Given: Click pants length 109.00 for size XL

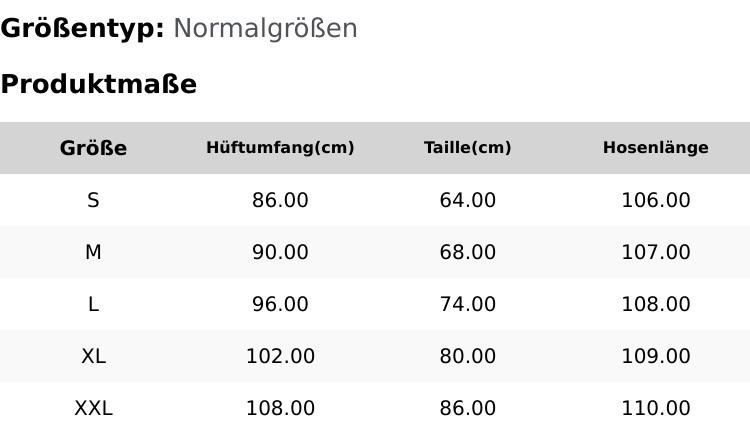Looking at the screenshot, I should click(x=655, y=356).
